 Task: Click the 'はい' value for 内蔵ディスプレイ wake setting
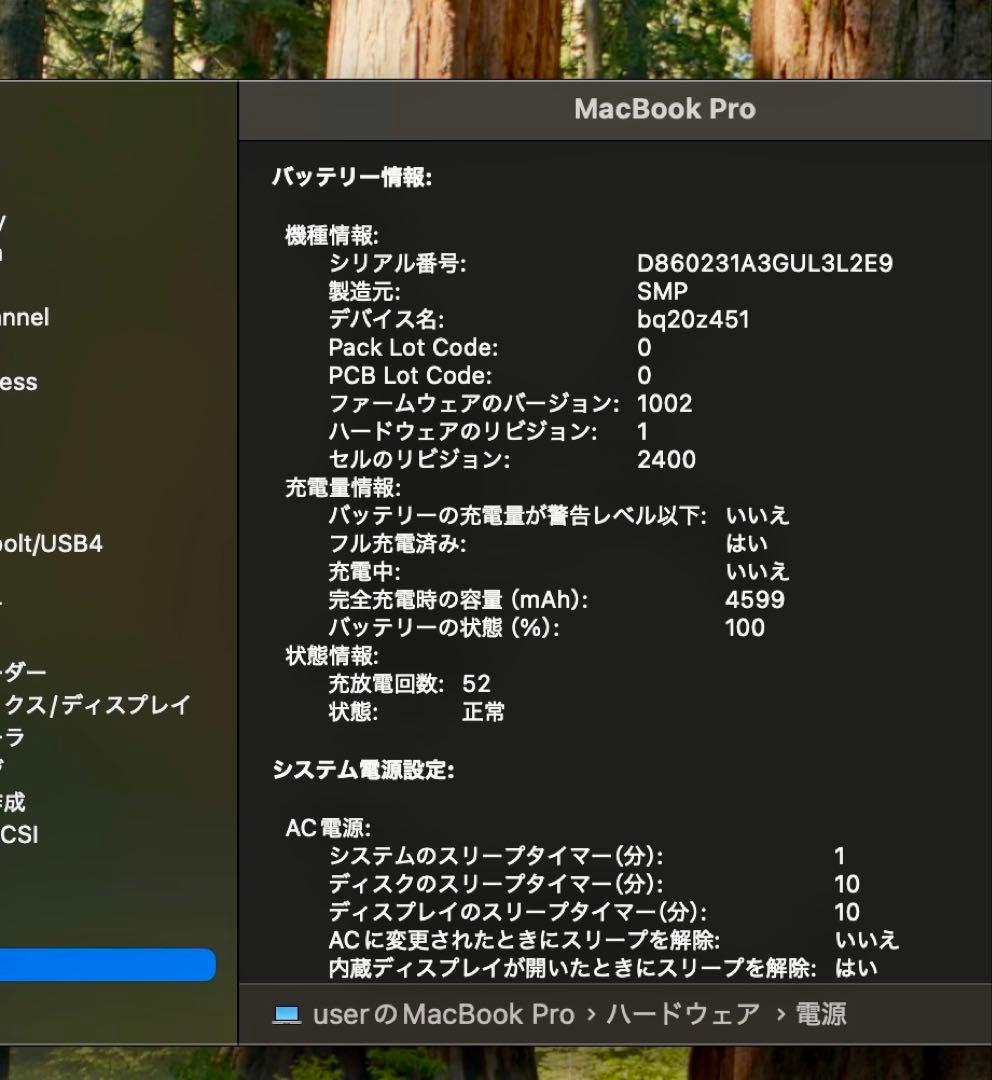pyautogui.click(x=856, y=968)
